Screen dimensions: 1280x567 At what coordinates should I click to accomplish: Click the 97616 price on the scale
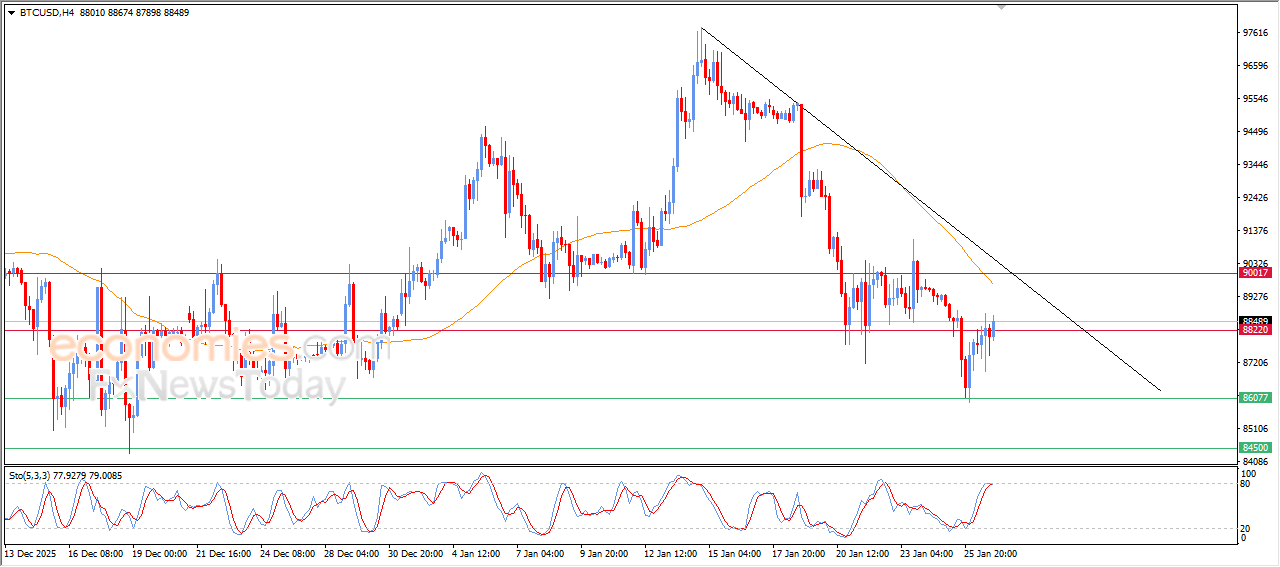[1255, 33]
